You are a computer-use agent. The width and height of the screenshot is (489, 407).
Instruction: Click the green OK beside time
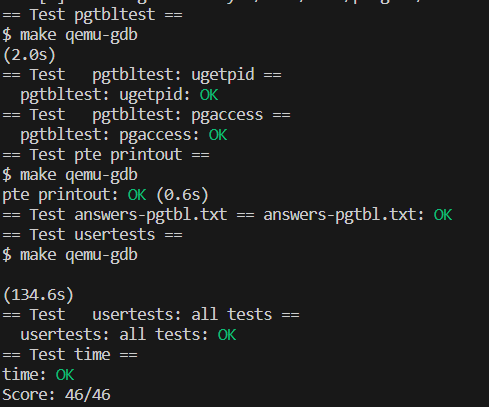[x=65, y=375]
